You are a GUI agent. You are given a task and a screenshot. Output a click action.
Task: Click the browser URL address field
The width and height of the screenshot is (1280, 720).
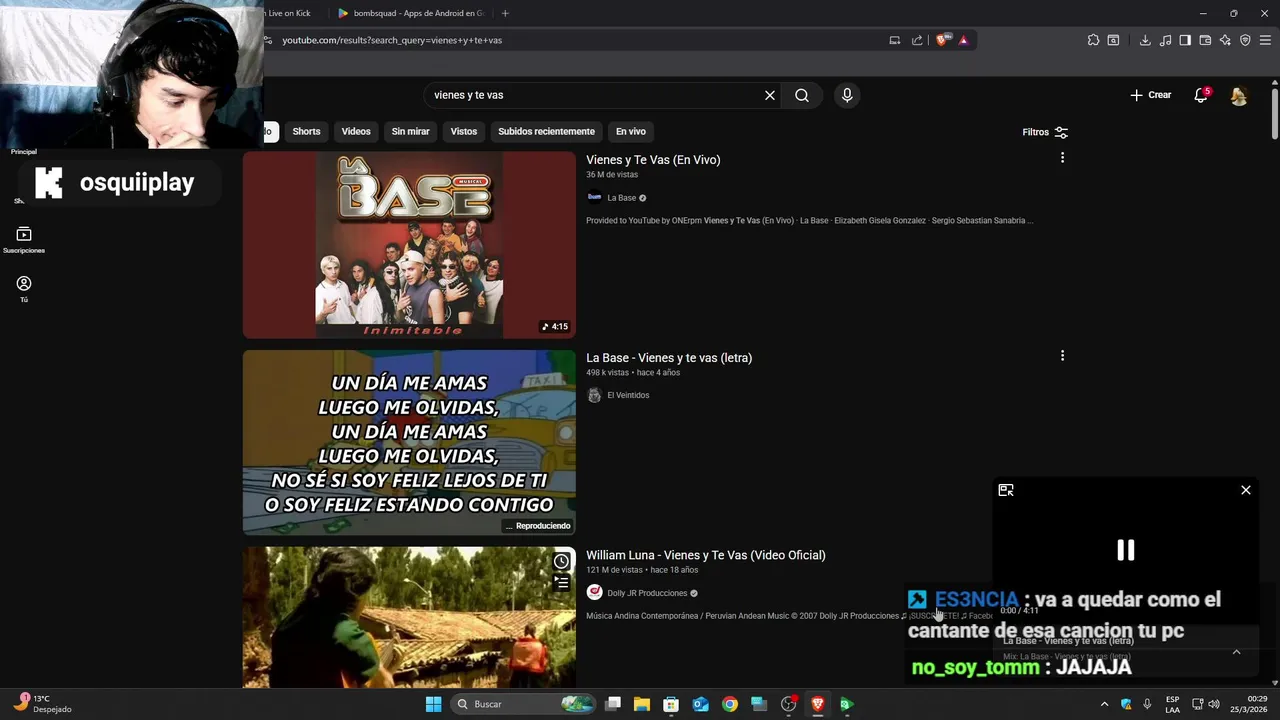point(580,40)
